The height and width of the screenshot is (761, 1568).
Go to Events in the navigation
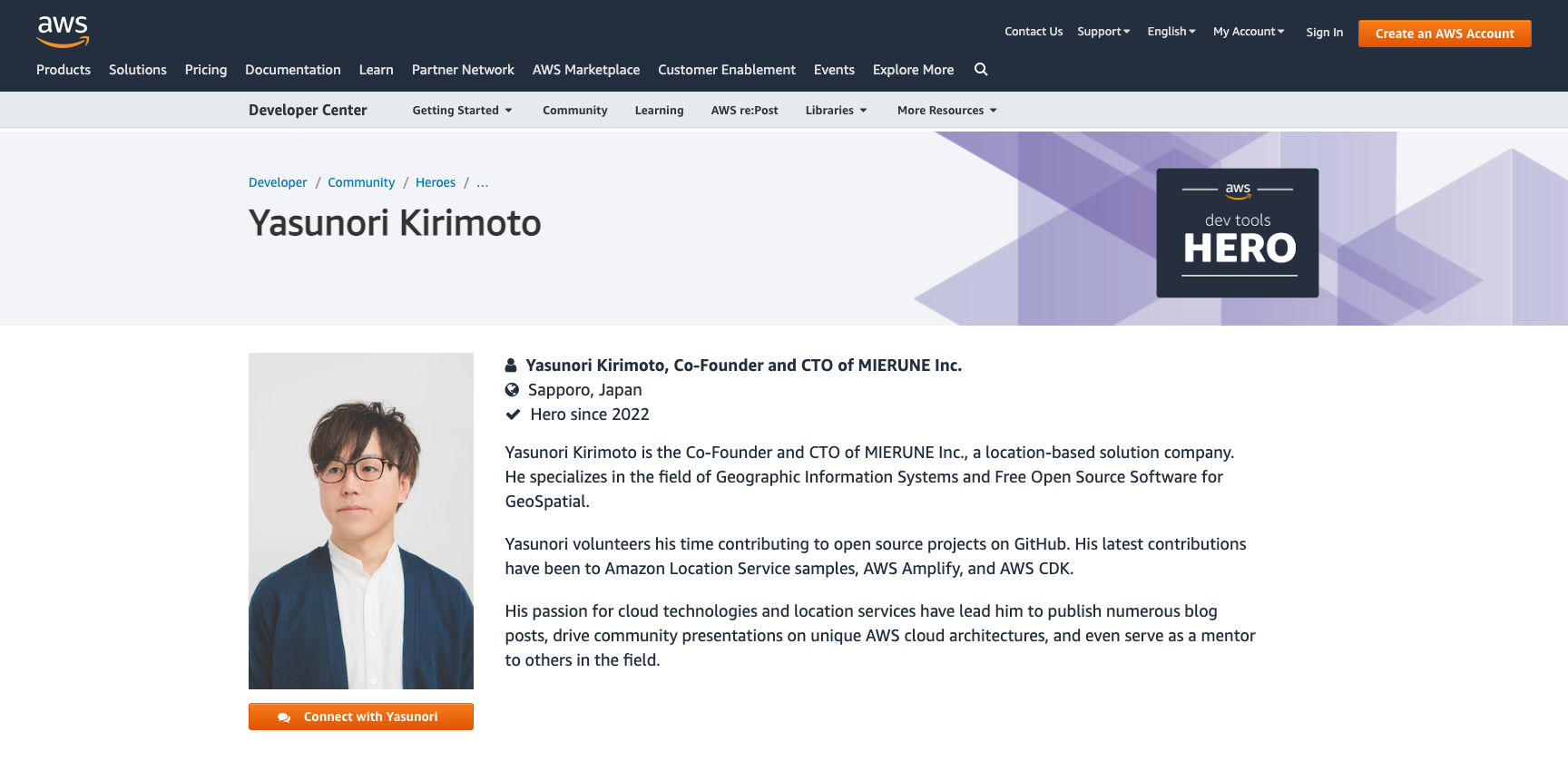click(834, 70)
